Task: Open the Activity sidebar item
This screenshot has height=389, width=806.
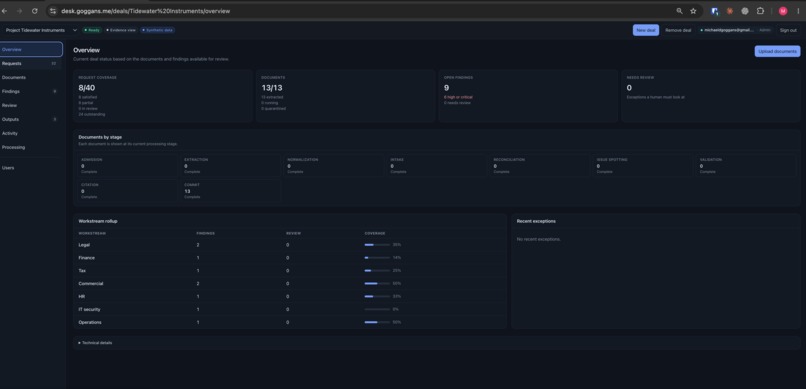Action: pyautogui.click(x=31, y=133)
